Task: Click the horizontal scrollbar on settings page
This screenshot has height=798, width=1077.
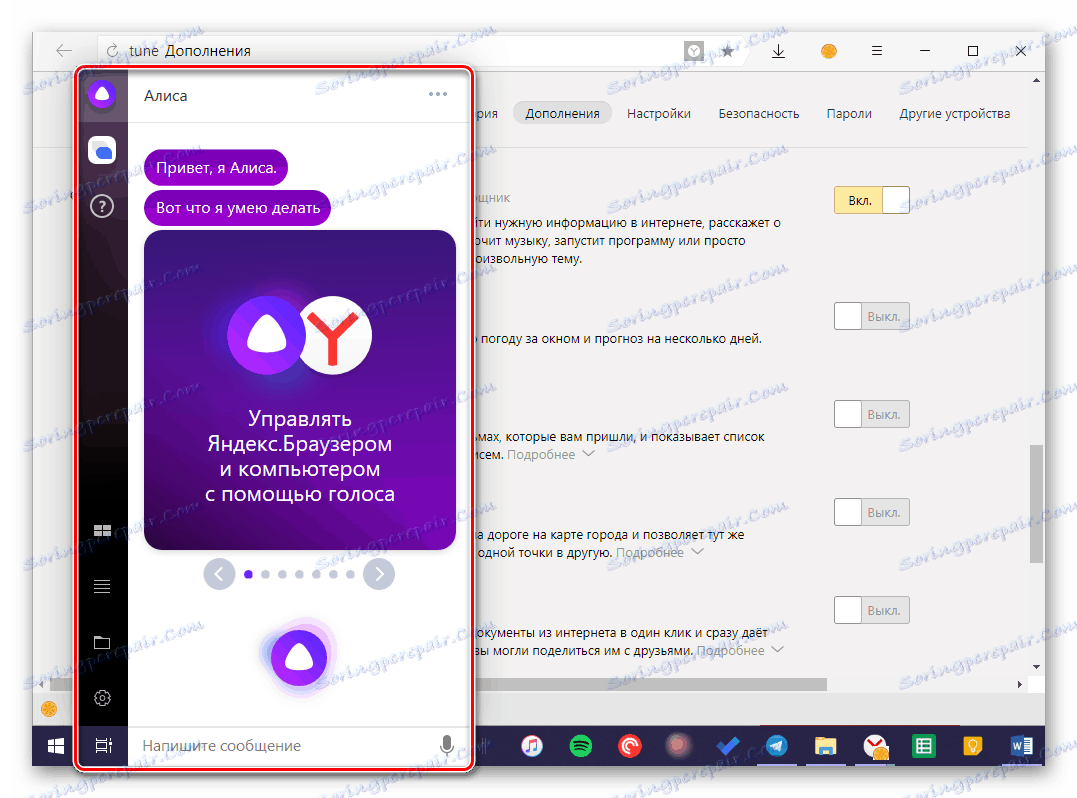Action: pyautogui.click(x=651, y=684)
